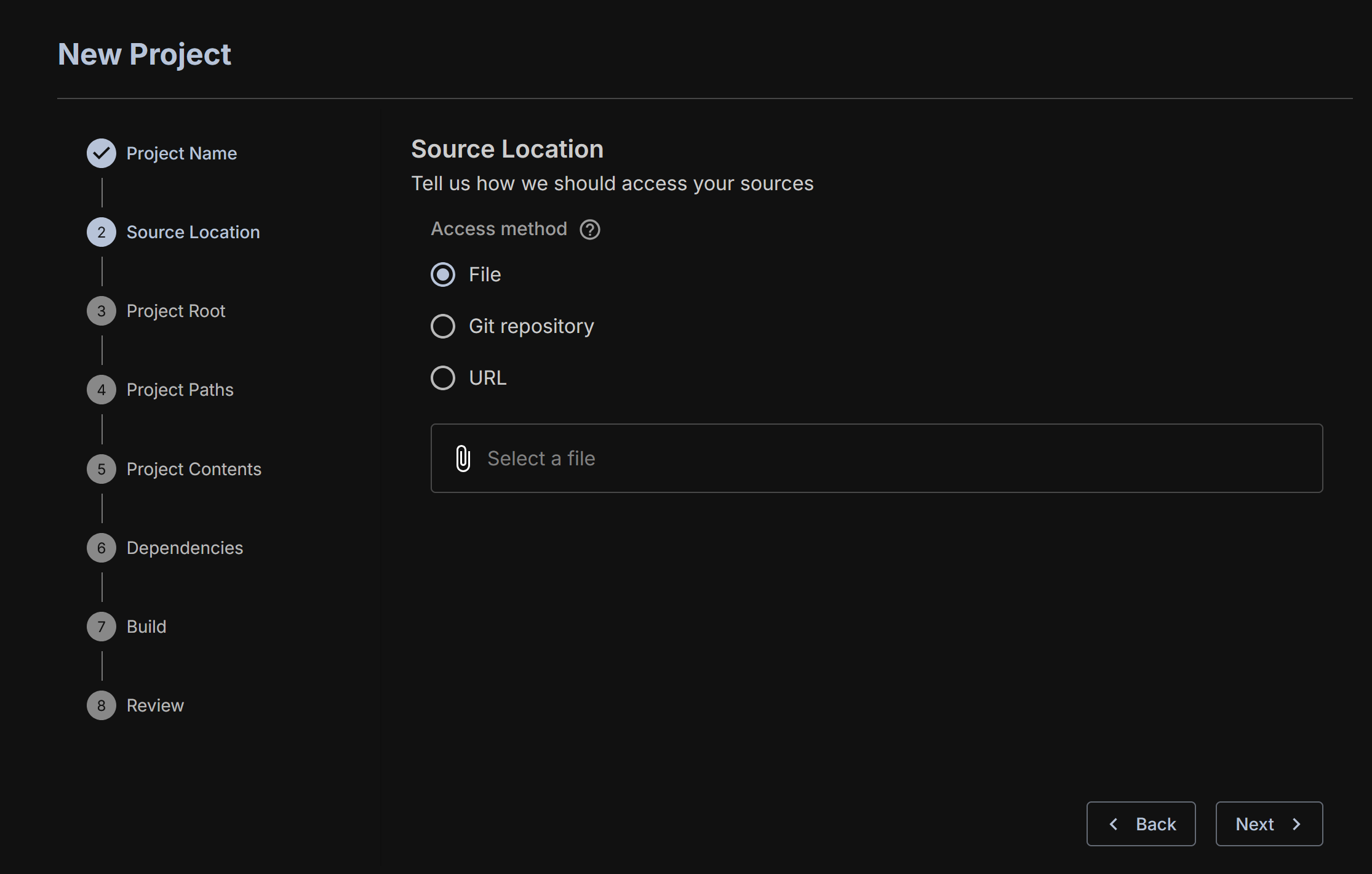Click the Project Name completed checkmark icon
Screen dimensions: 1372x874
[x=102, y=153]
